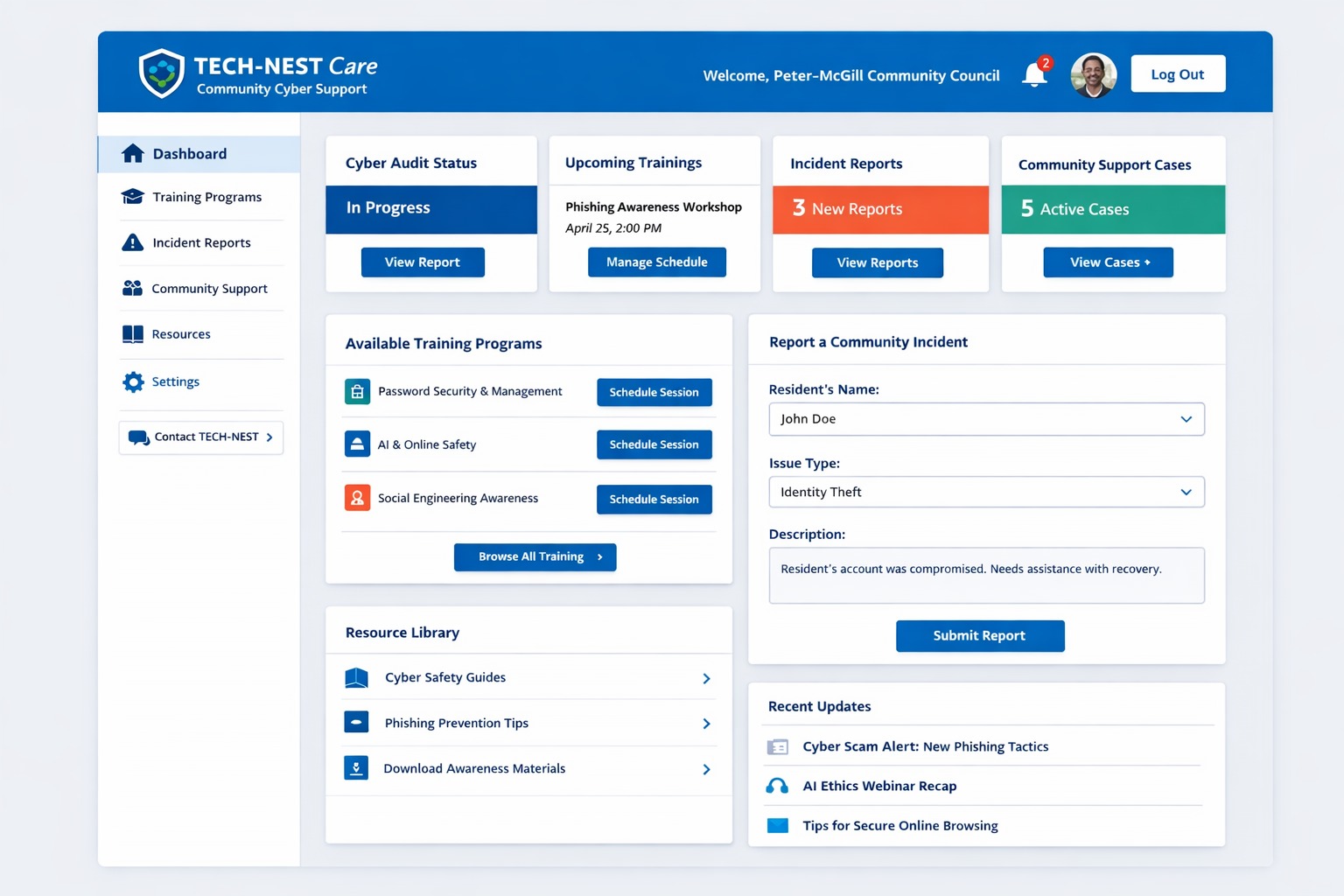
Task: Open the Issue Type dropdown showing Identity Theft
Action: [986, 492]
